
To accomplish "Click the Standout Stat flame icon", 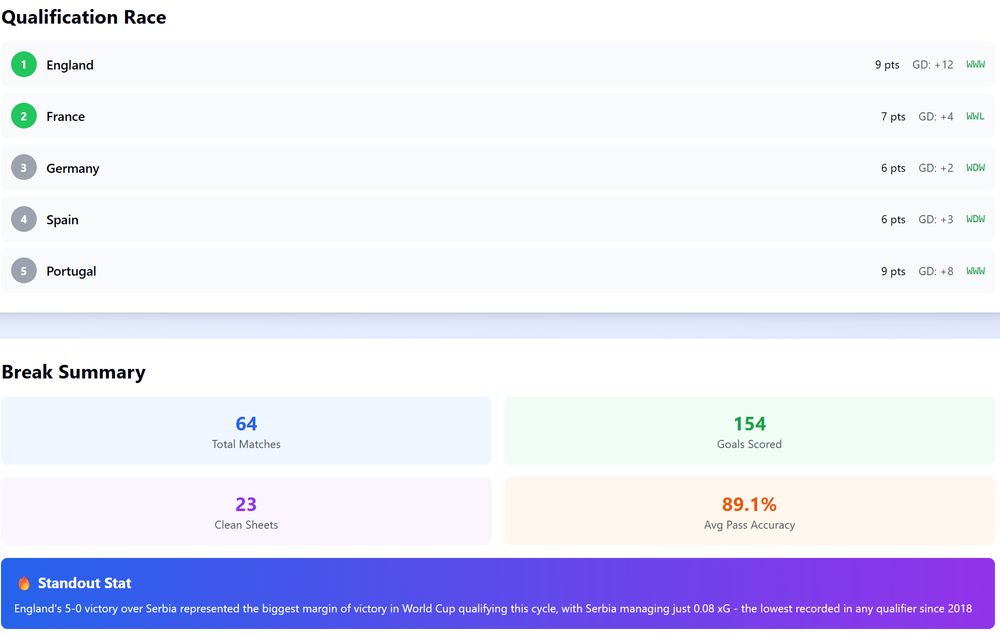I will tap(24, 583).
